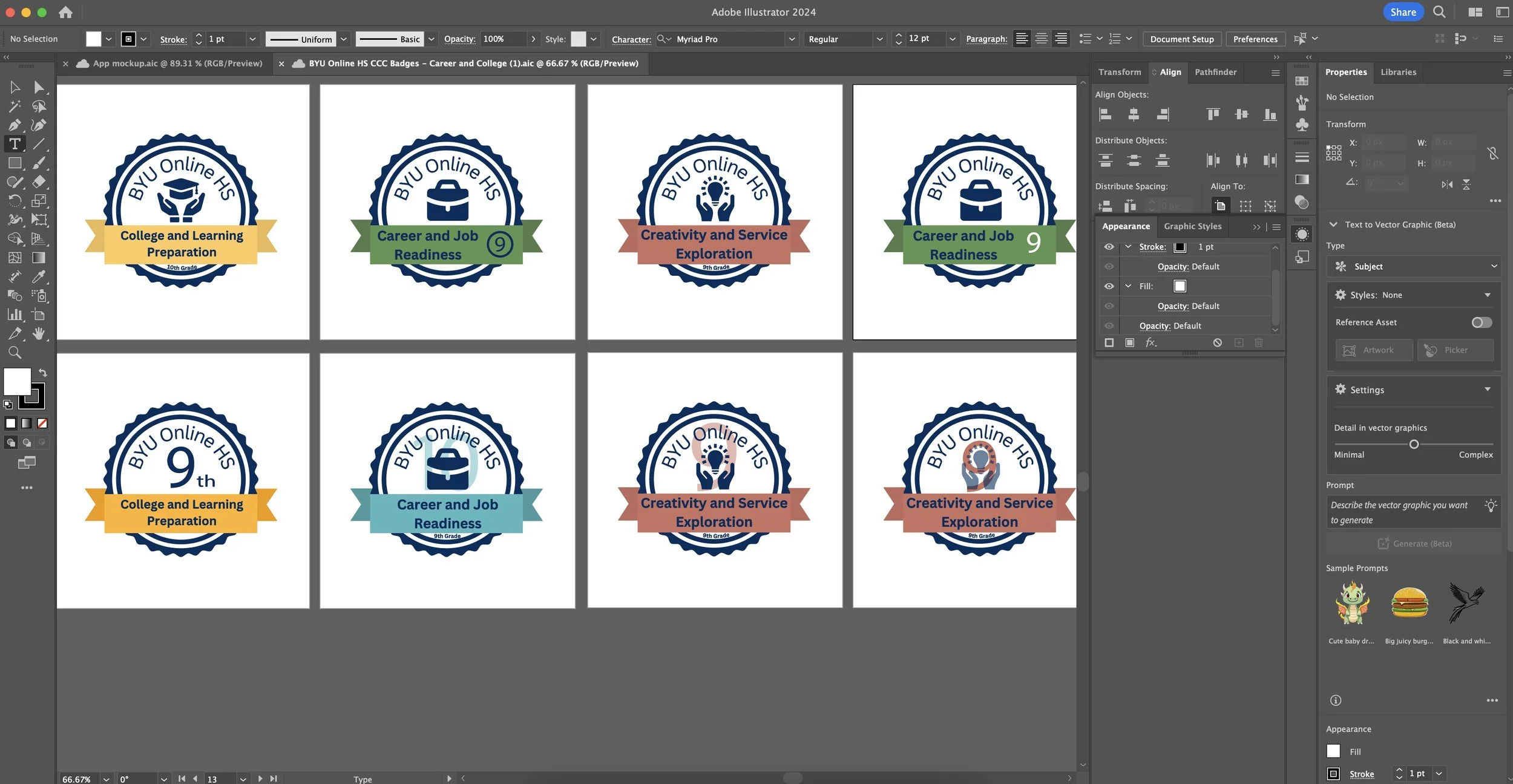Select the Pen tool

[15, 125]
